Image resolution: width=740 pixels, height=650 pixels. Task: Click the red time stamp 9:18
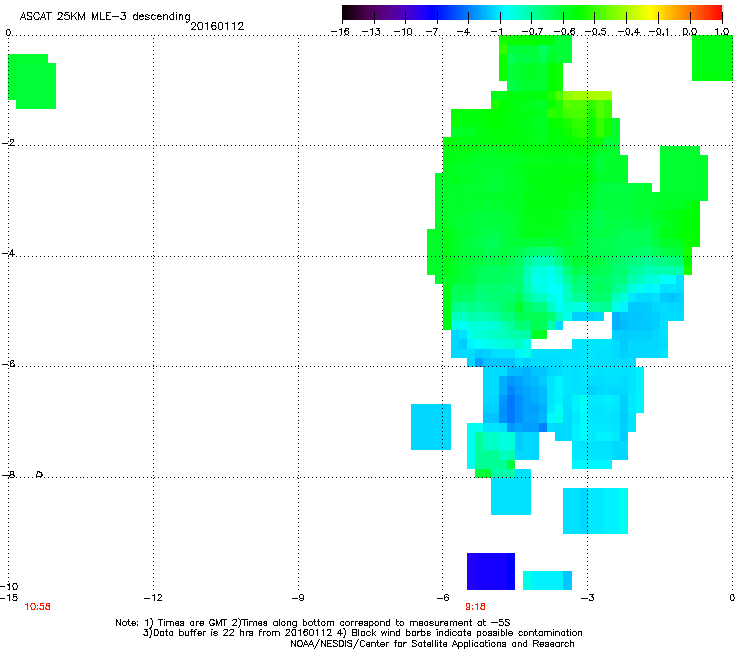[x=475, y=607]
